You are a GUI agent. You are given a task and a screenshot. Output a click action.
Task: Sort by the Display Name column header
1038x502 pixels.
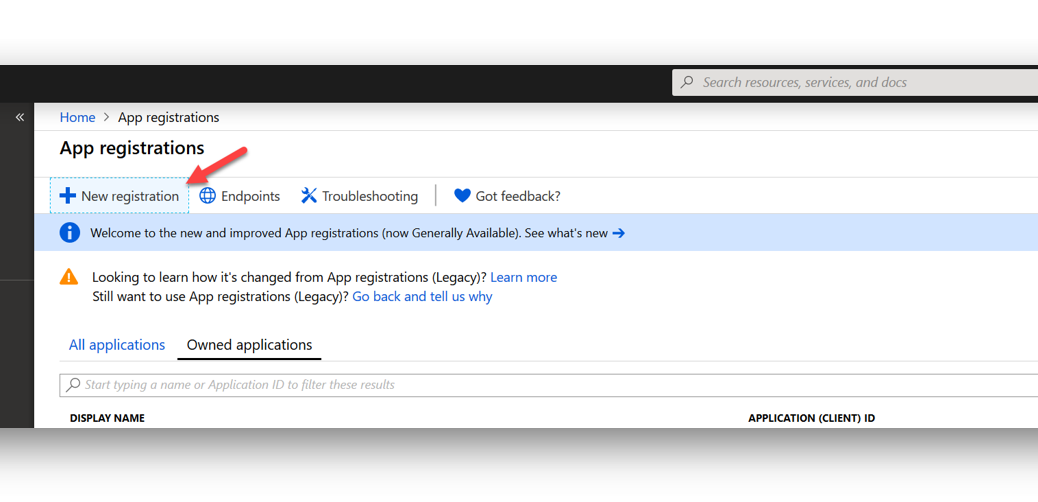click(107, 419)
